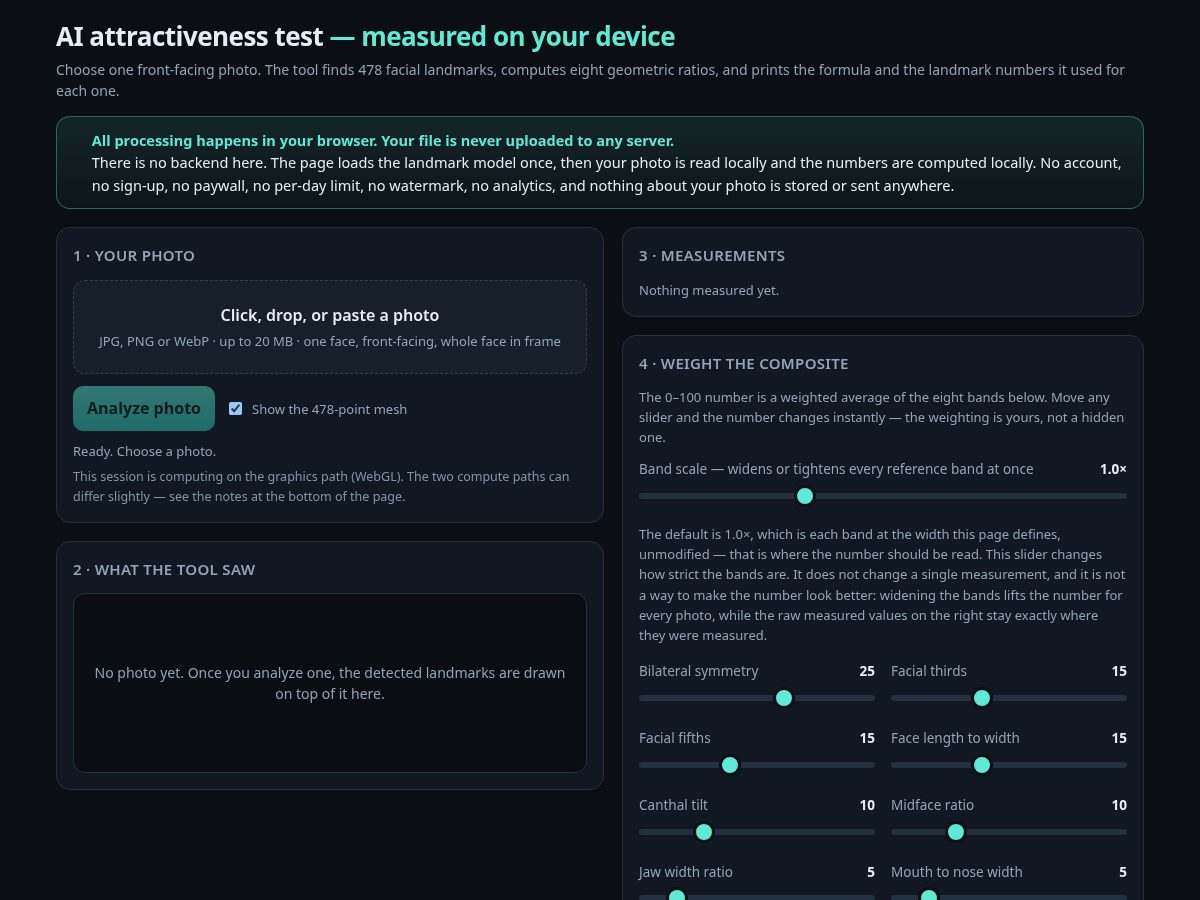Image resolution: width=1200 pixels, height=900 pixels.
Task: Adjust the Face length to width slider
Action: click(1009, 765)
